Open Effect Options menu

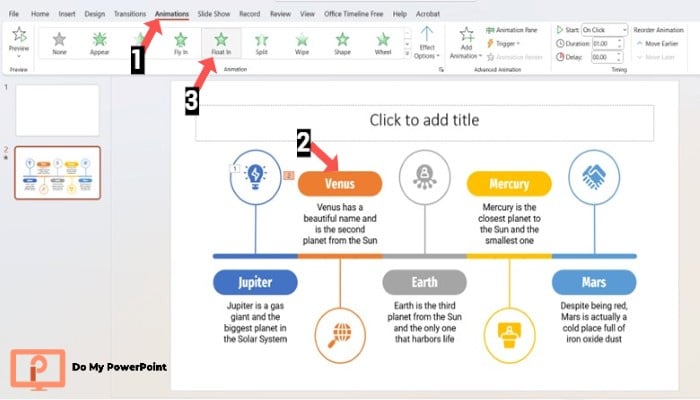427,43
